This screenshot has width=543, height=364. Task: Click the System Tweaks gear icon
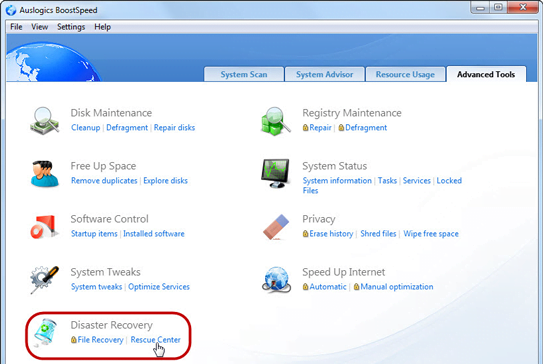tap(44, 279)
